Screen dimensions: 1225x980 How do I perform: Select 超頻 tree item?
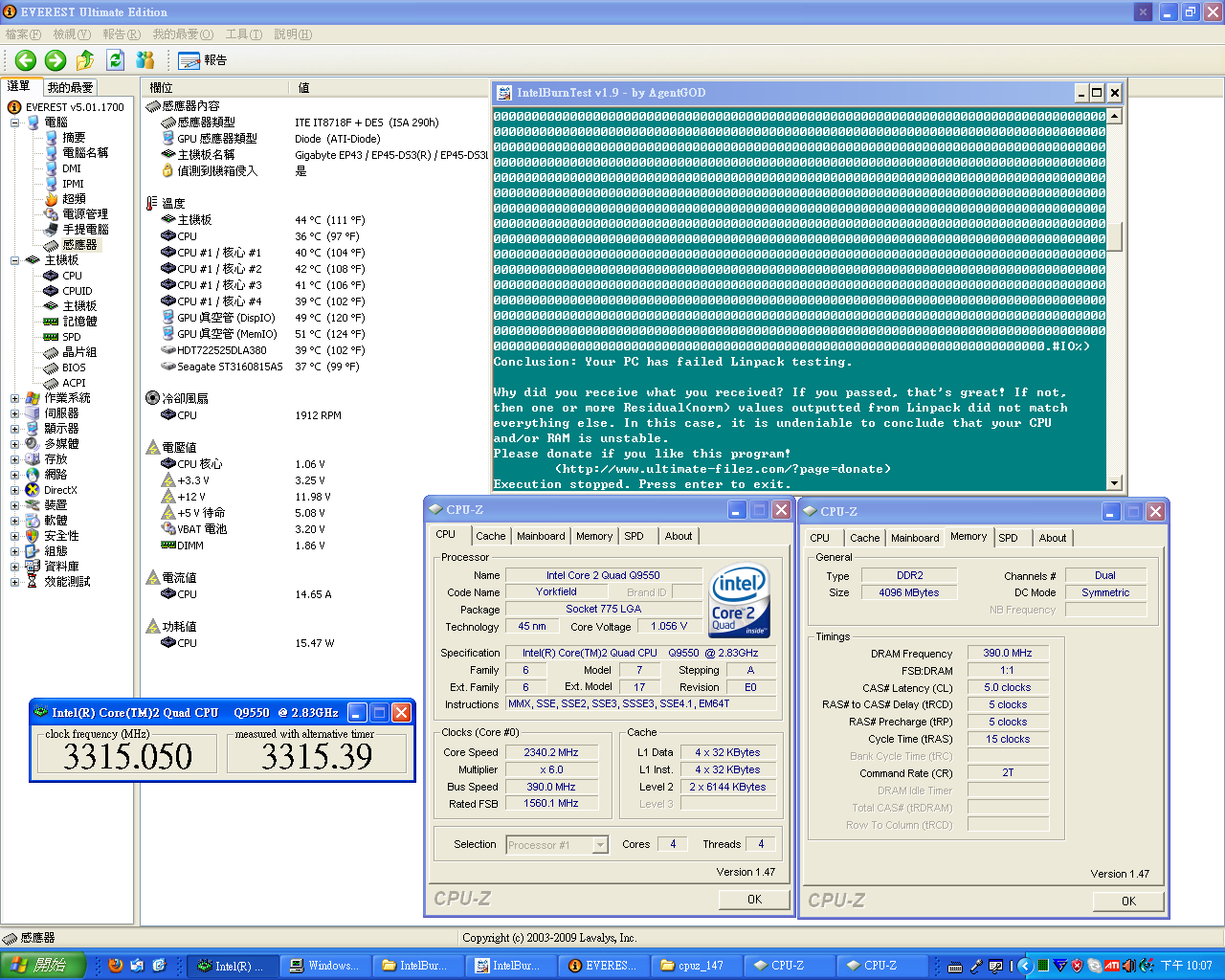point(74,199)
